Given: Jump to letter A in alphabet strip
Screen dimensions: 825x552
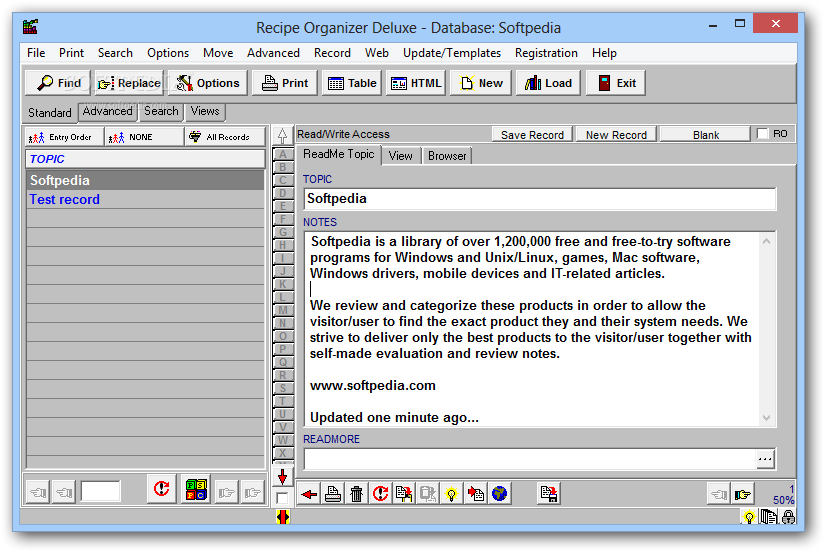Looking at the screenshot, I should [283, 154].
